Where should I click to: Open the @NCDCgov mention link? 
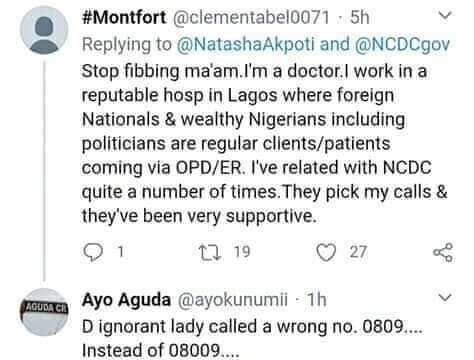402,44
